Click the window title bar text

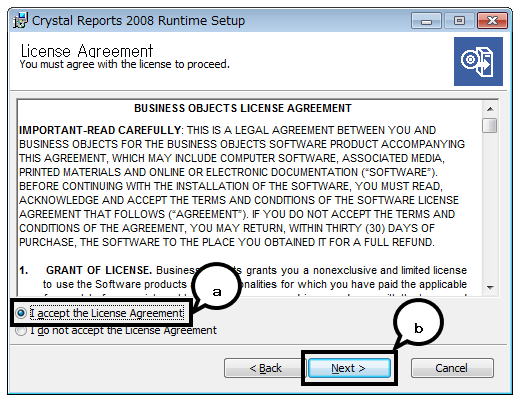138,21
